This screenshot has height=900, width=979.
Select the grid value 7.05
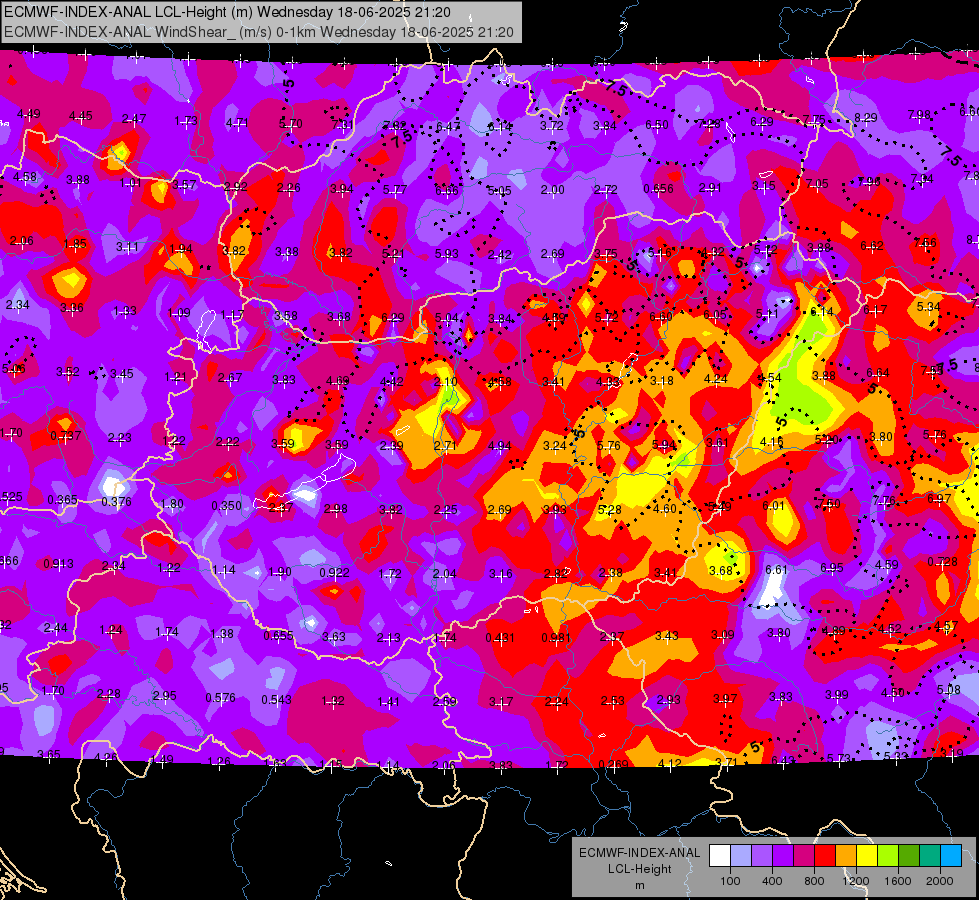[x=817, y=183]
